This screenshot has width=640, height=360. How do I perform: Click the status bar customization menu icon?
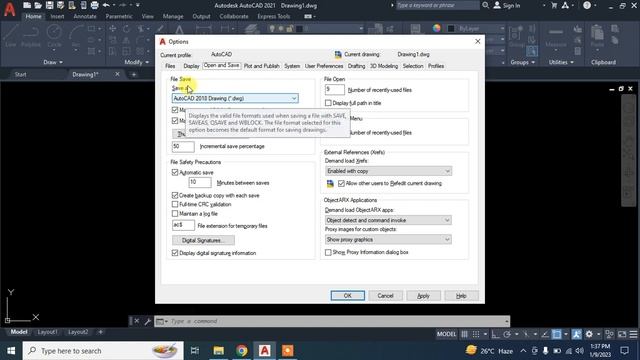(633, 334)
